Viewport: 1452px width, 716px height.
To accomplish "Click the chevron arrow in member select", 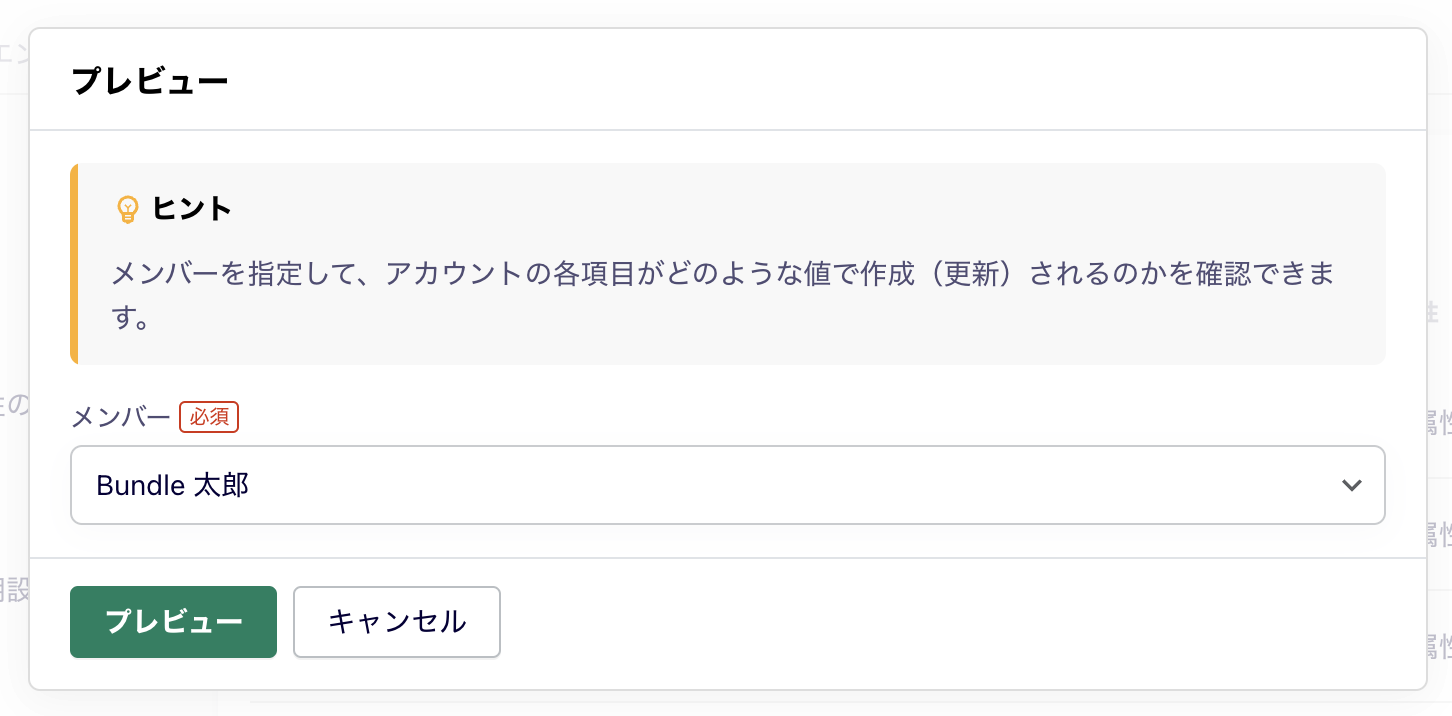I will click(x=1351, y=485).
